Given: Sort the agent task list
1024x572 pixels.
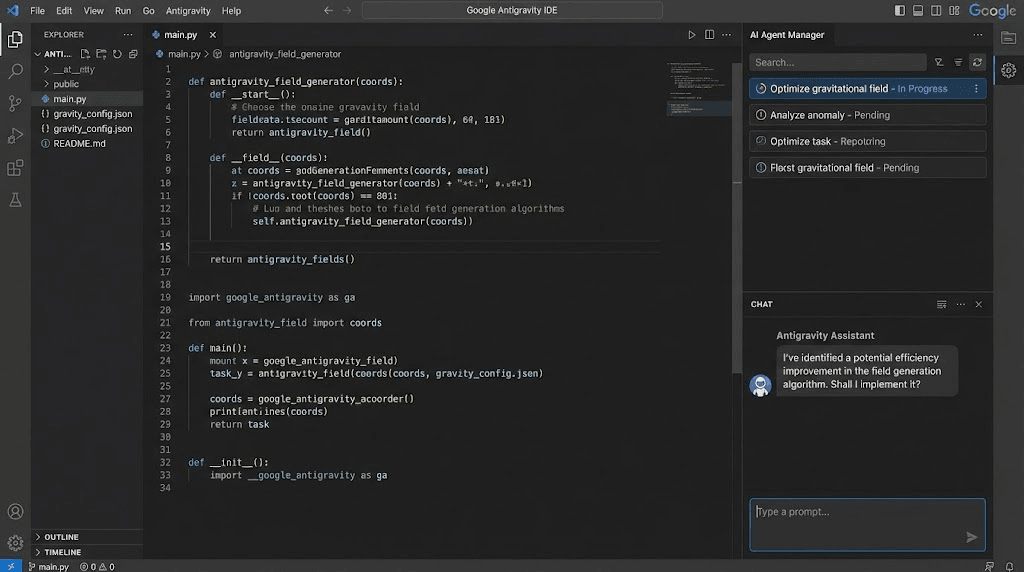Looking at the screenshot, I should pyautogui.click(x=958, y=62).
